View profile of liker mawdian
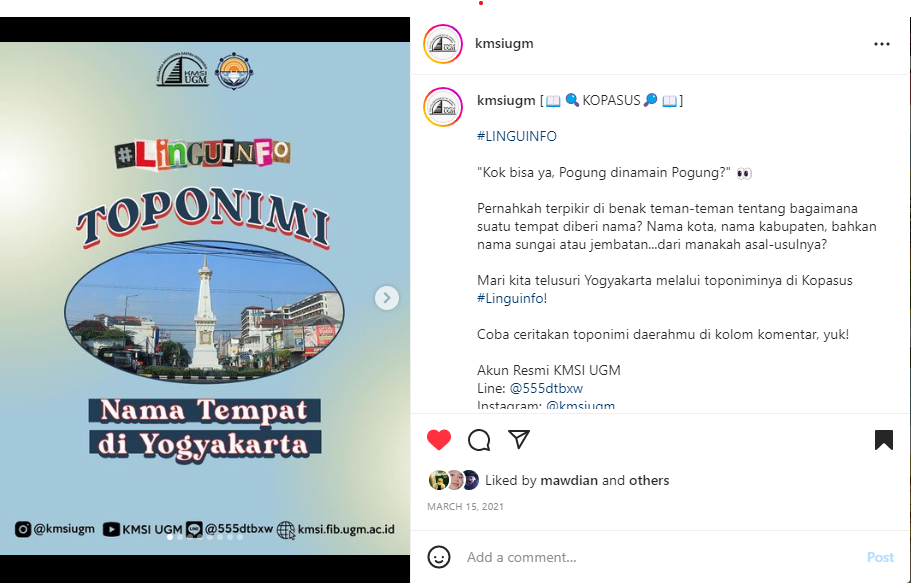This screenshot has height=583, width=911. [569, 480]
